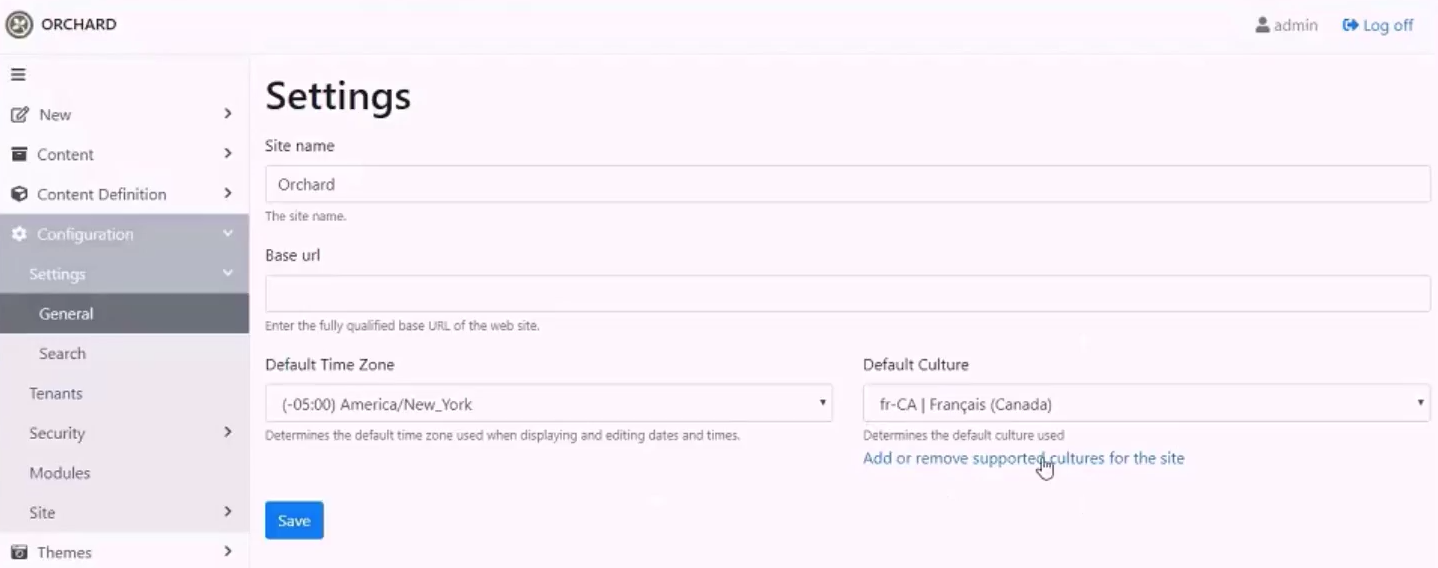
Task: Open the Default Time Zone dropdown
Action: coord(548,404)
